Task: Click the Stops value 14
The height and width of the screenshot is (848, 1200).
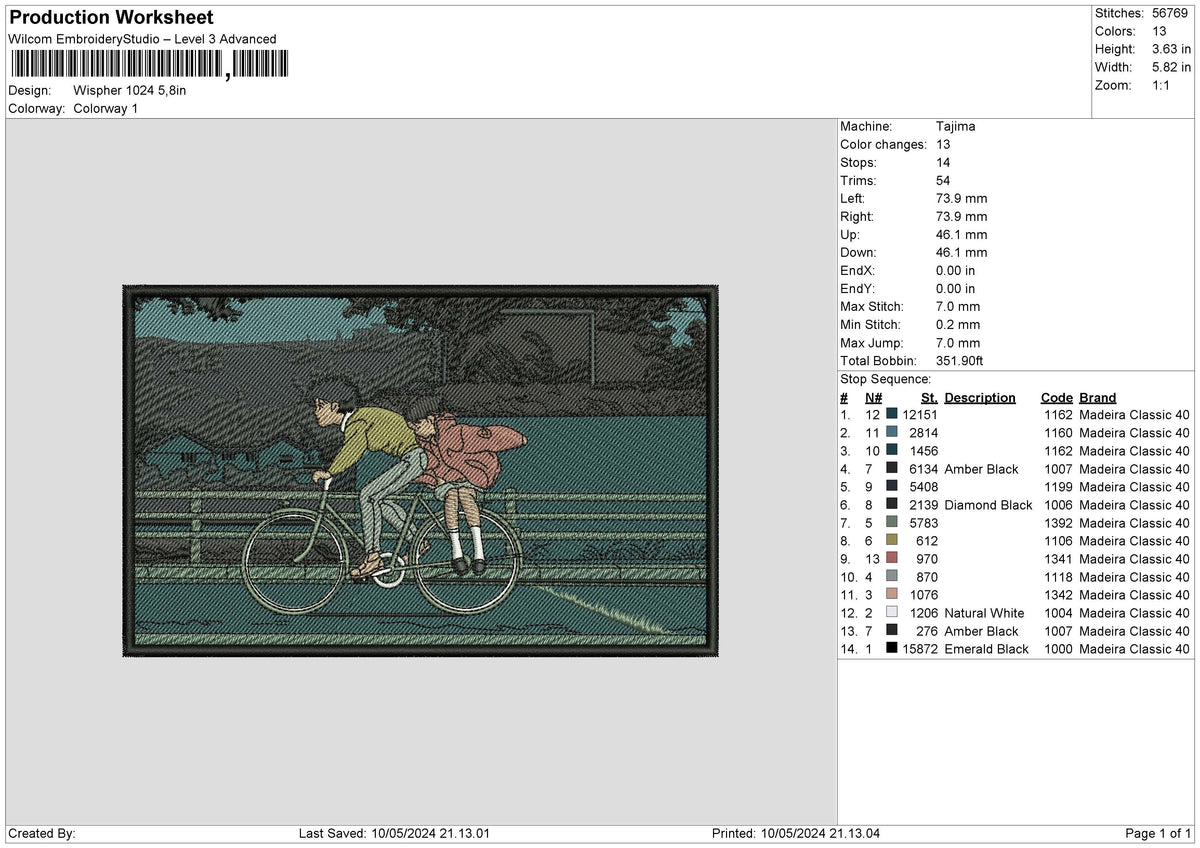Action: coord(944,162)
